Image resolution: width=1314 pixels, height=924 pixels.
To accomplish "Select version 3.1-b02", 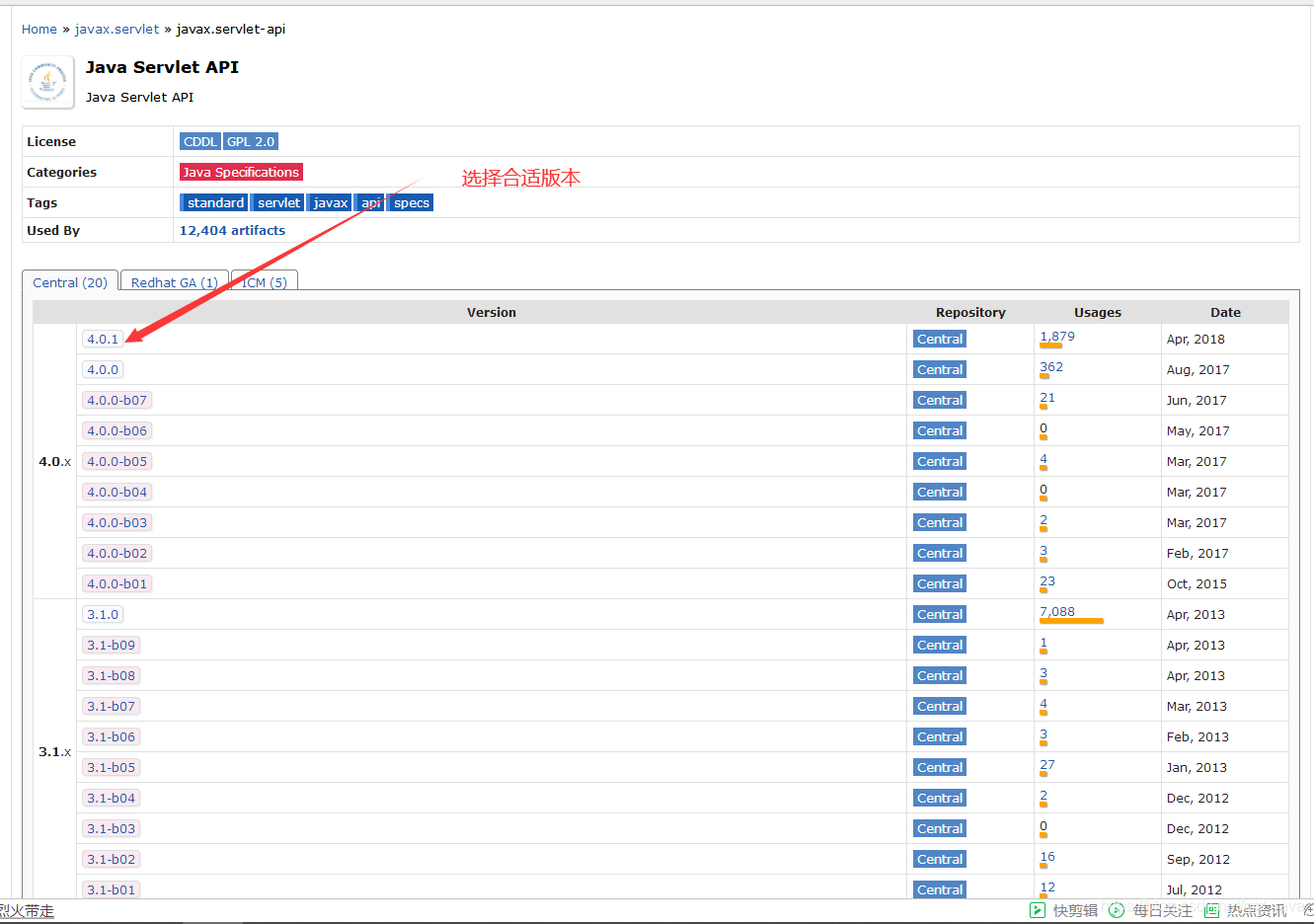I will (111, 859).
